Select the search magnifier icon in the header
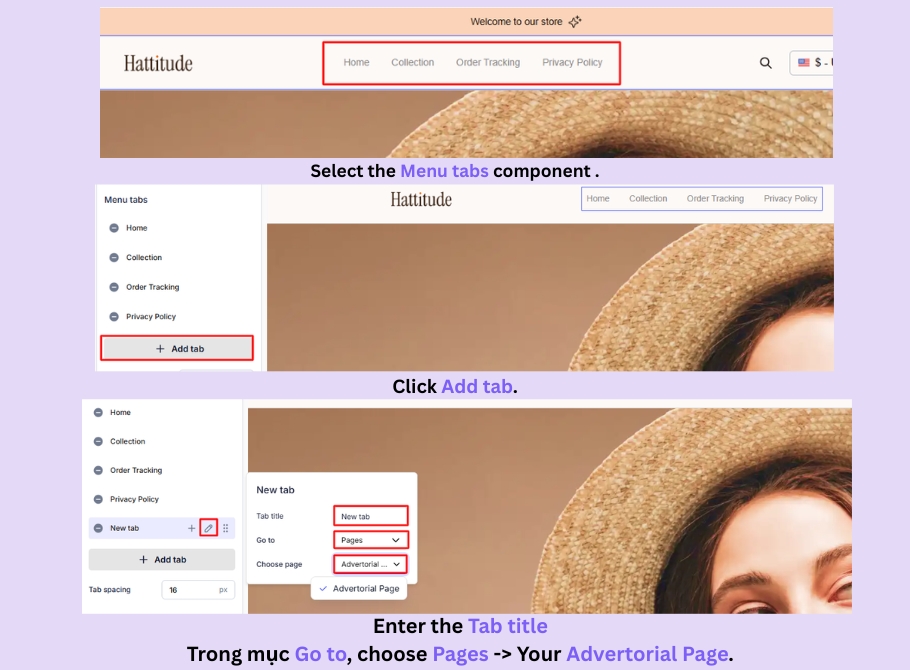Screen dimensions: 910x670 pyautogui.click(x=765, y=63)
